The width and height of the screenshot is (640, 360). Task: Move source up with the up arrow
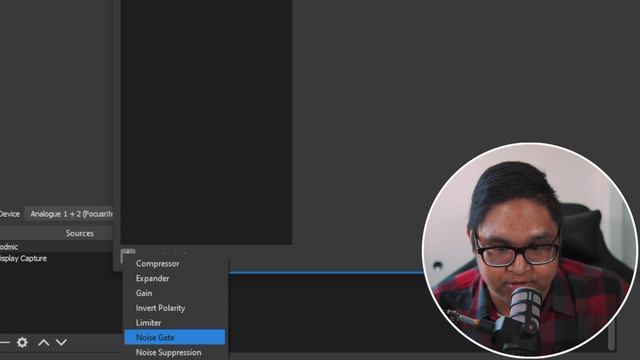pos(44,342)
